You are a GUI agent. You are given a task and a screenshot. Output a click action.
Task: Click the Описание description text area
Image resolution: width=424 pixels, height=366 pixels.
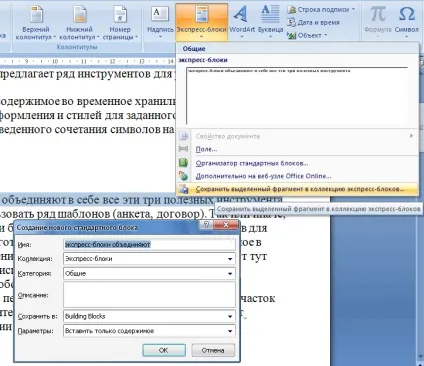[149, 295]
